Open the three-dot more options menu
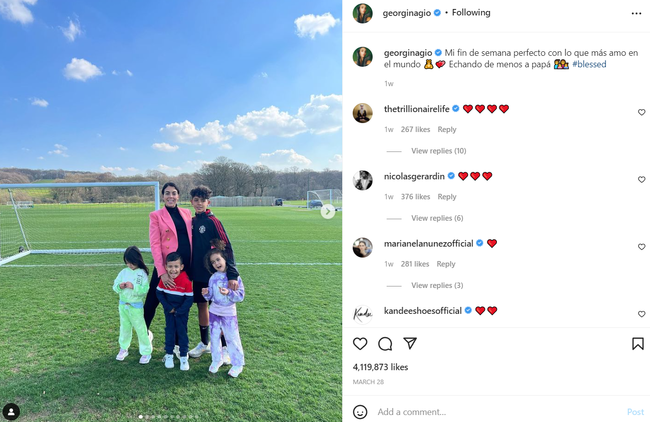 (636, 13)
